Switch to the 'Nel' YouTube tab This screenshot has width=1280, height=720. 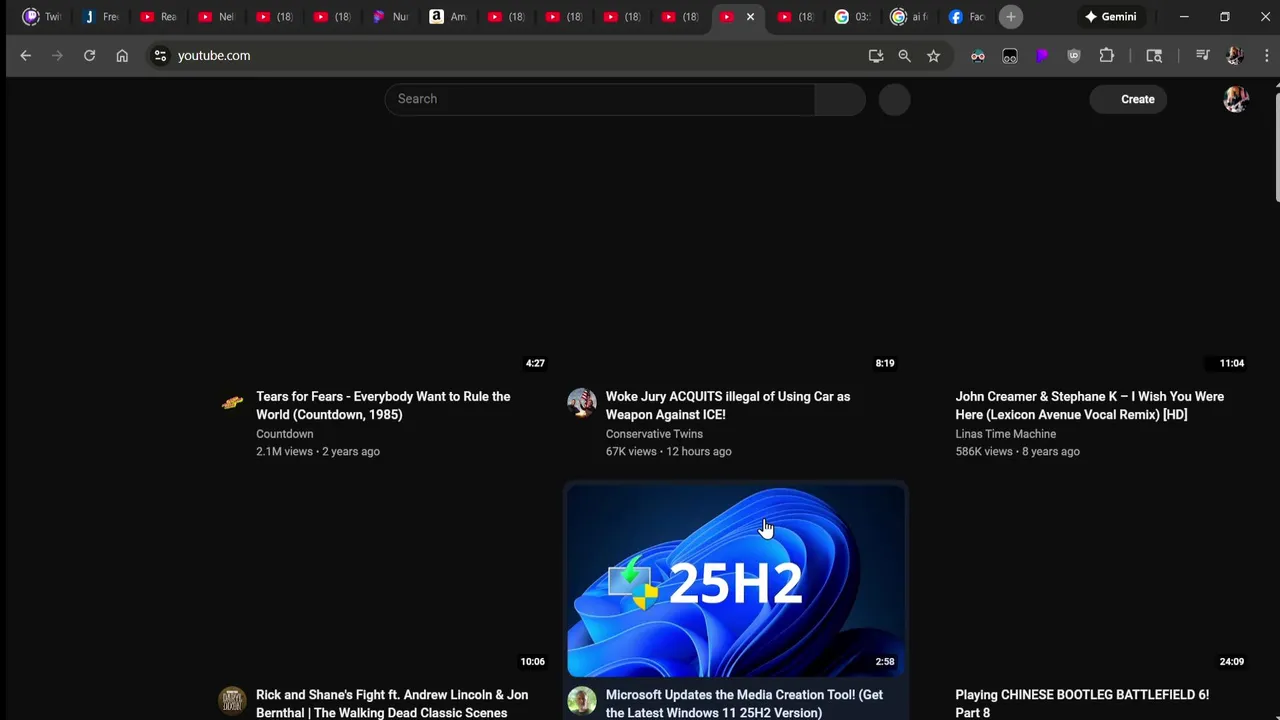tap(216, 17)
